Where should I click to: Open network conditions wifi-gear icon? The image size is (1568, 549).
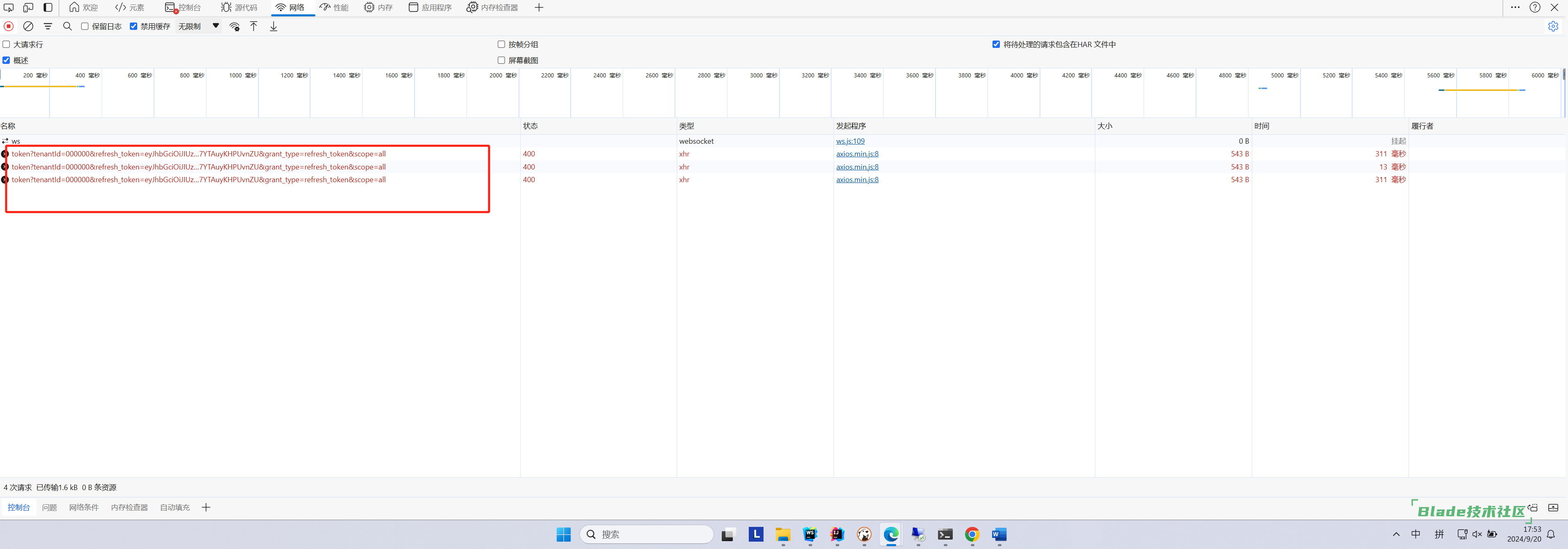pyautogui.click(x=234, y=26)
